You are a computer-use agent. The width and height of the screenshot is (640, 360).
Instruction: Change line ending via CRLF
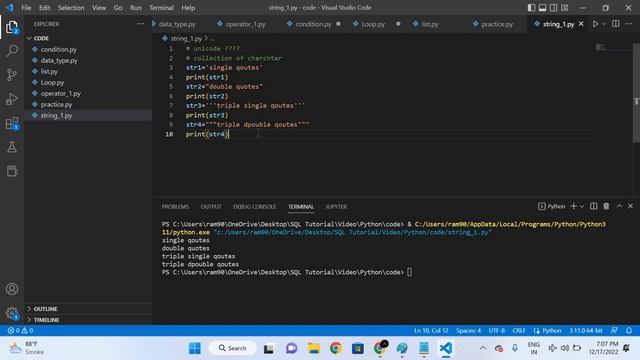(519, 330)
